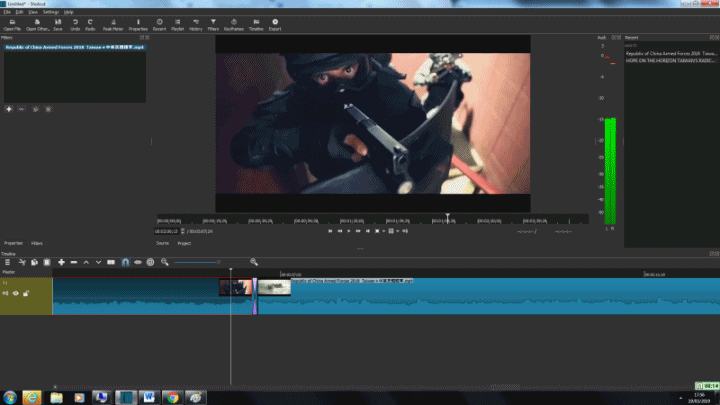Click the timeline zoom-in magnifier

point(253,262)
